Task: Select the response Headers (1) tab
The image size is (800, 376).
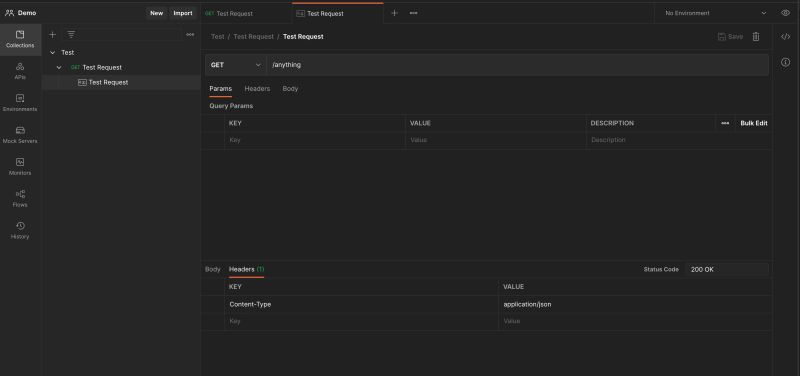Action: pos(246,269)
